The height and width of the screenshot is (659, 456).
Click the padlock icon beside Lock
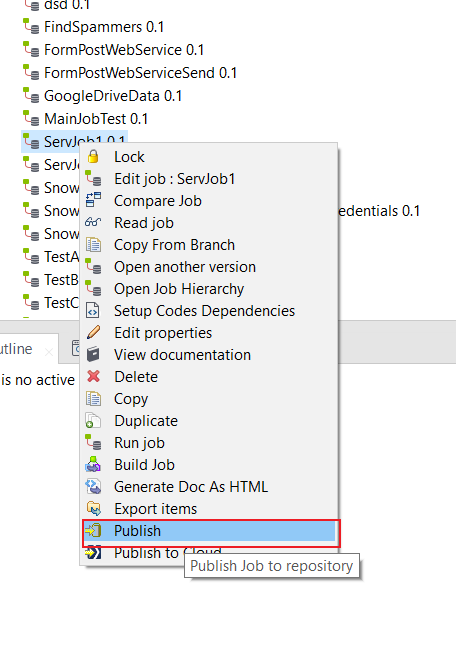(x=93, y=157)
